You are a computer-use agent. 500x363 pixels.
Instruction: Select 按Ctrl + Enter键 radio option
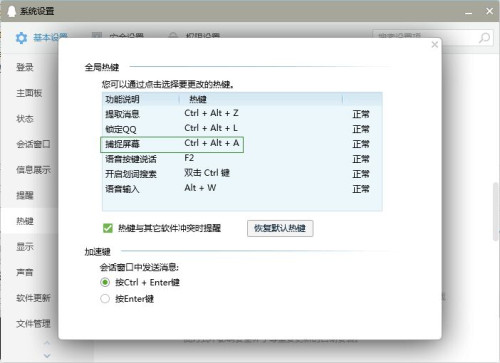105,282
